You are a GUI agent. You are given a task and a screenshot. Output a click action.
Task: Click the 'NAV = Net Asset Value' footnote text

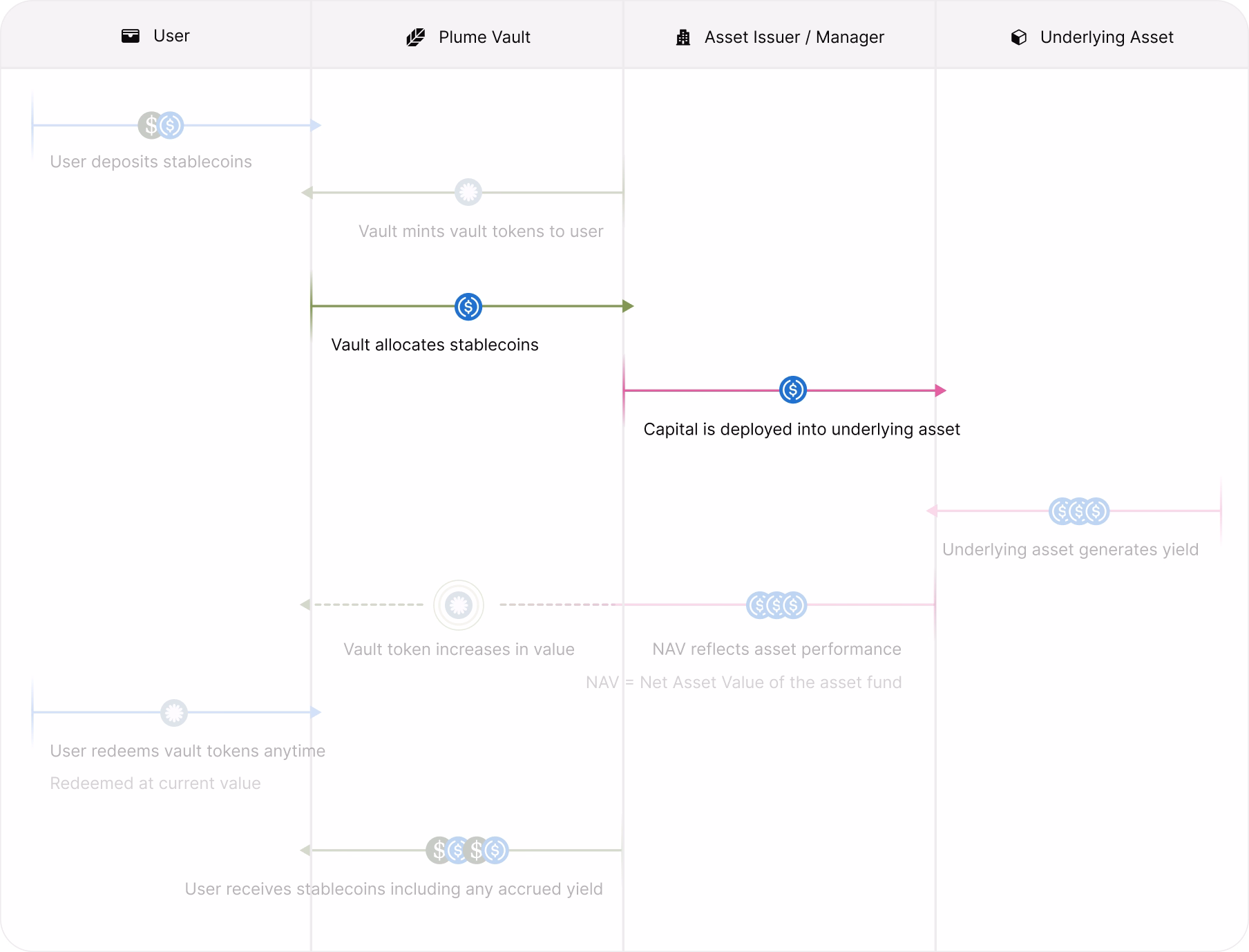click(743, 683)
